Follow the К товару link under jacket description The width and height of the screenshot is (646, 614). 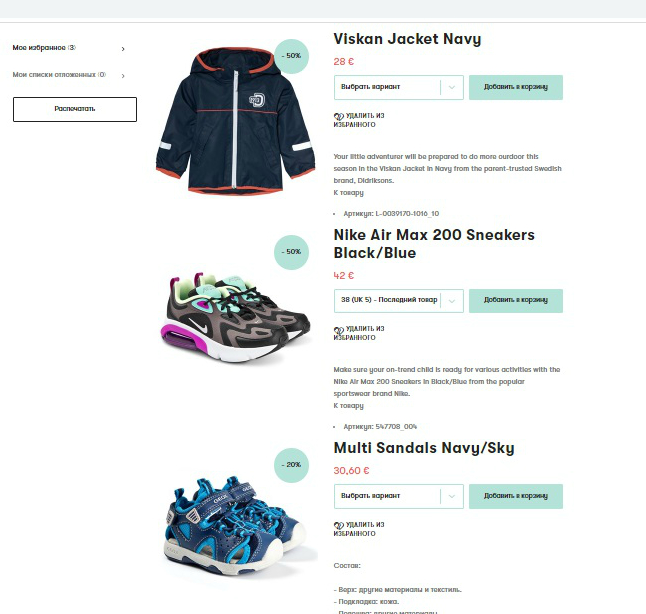pyautogui.click(x=349, y=192)
